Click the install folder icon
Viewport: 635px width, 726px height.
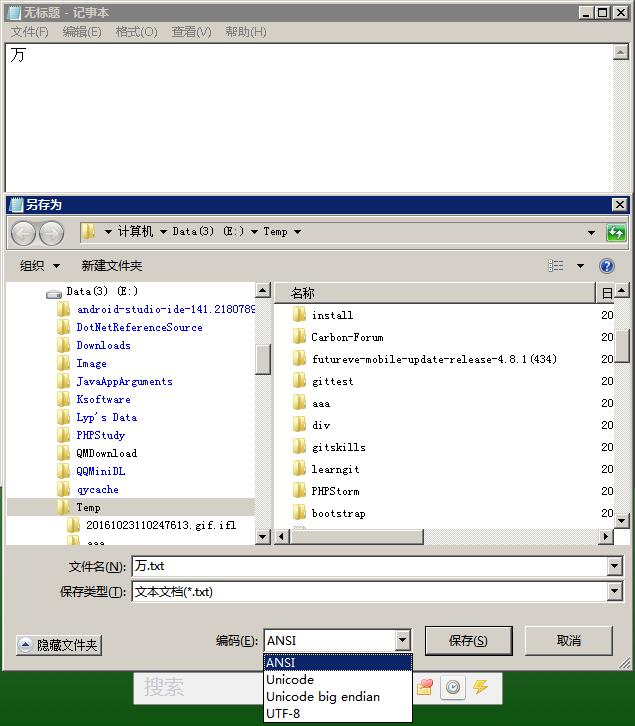300,315
